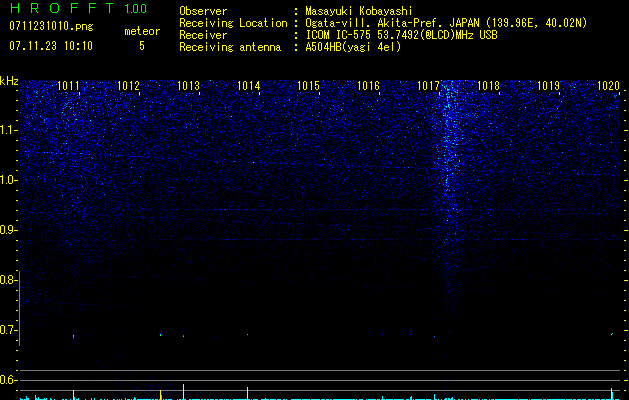629x400 pixels.
Task: Click the kHz axis unit label
Action: [9, 81]
